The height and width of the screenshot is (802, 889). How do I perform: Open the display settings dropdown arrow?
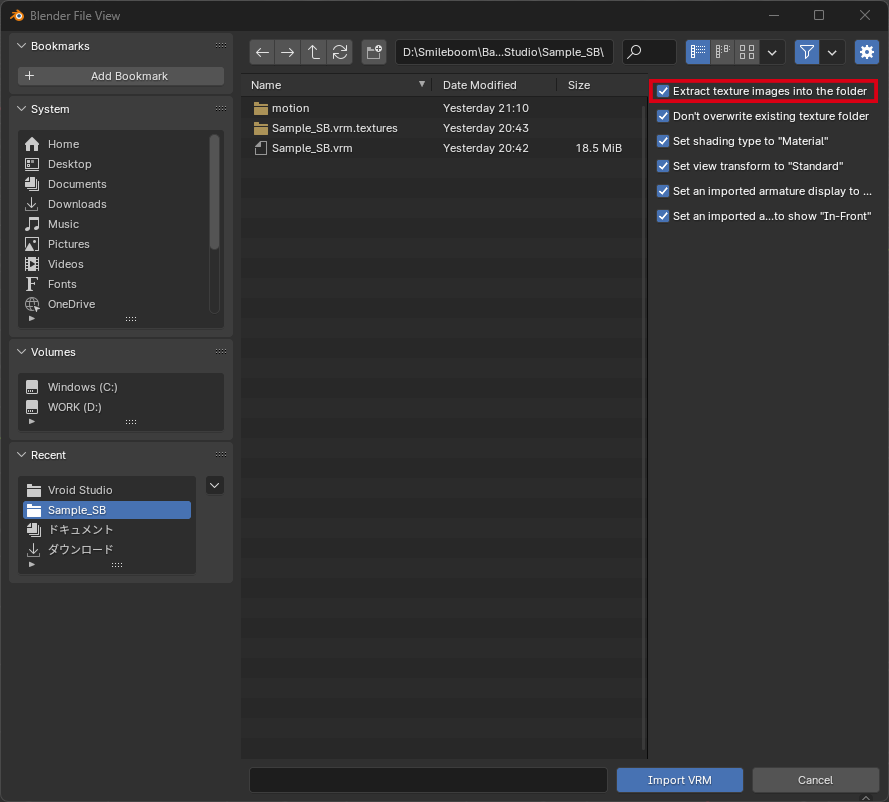point(773,52)
